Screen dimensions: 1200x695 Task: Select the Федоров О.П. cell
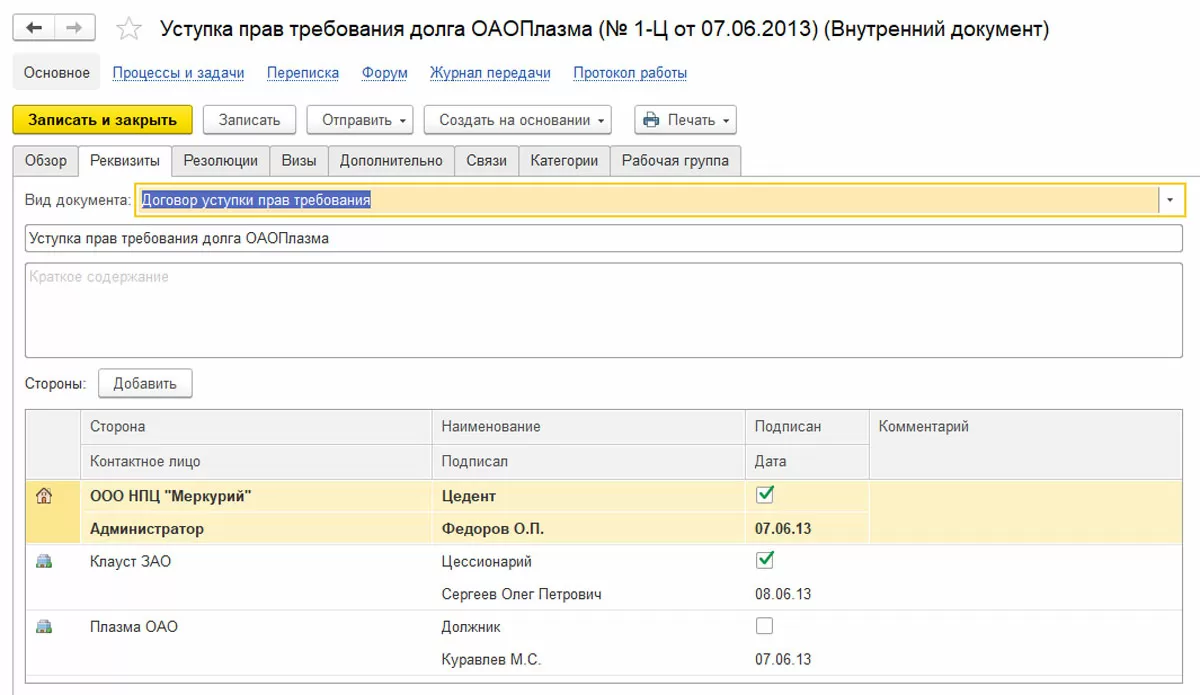588,528
